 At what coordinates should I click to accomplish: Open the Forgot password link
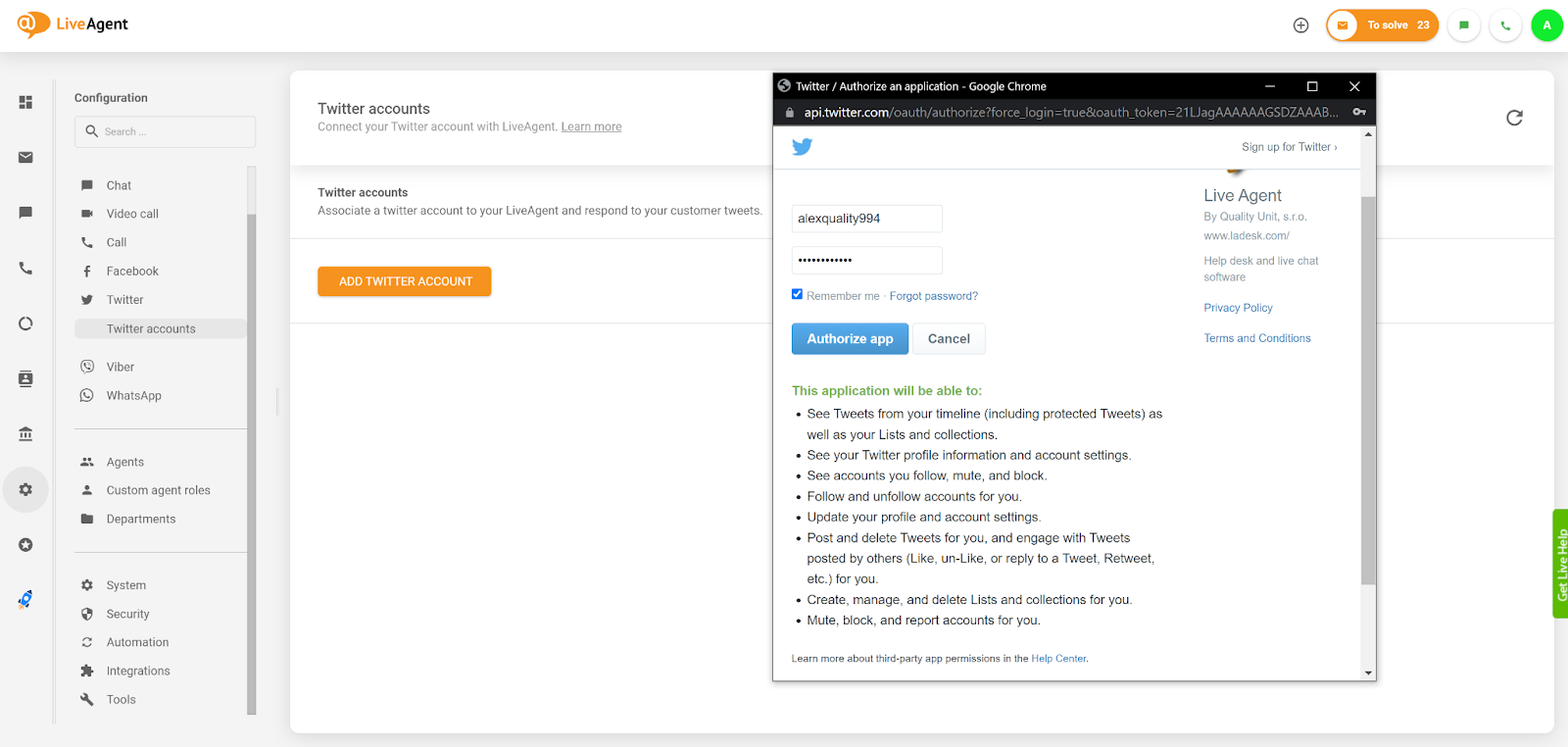[x=933, y=296]
